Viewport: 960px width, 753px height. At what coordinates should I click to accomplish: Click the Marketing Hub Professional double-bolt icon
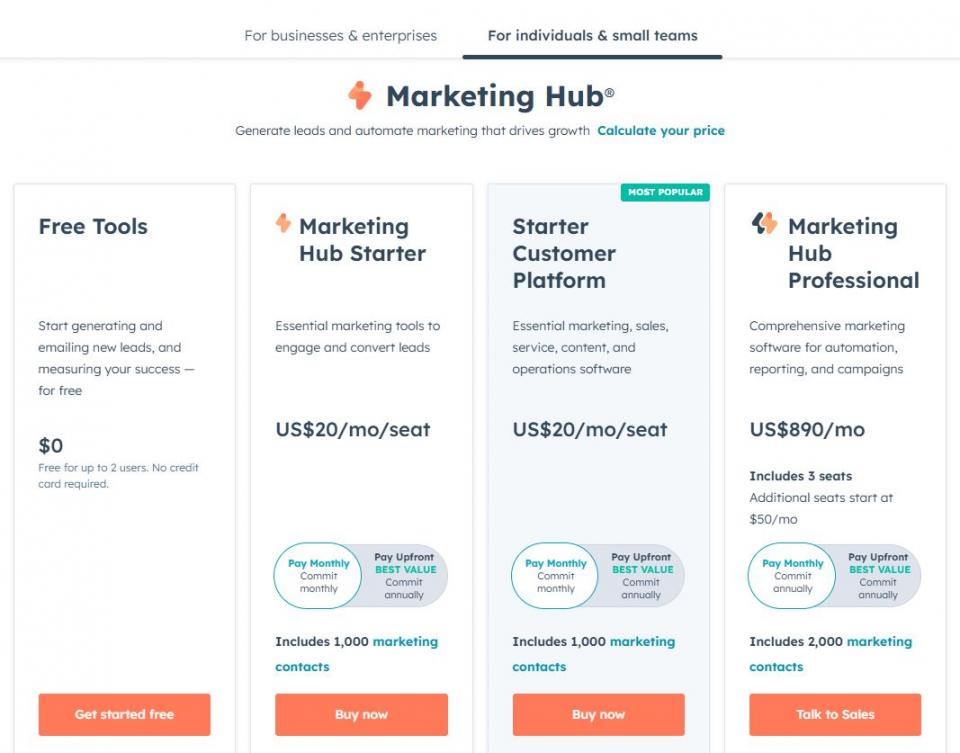coord(764,223)
